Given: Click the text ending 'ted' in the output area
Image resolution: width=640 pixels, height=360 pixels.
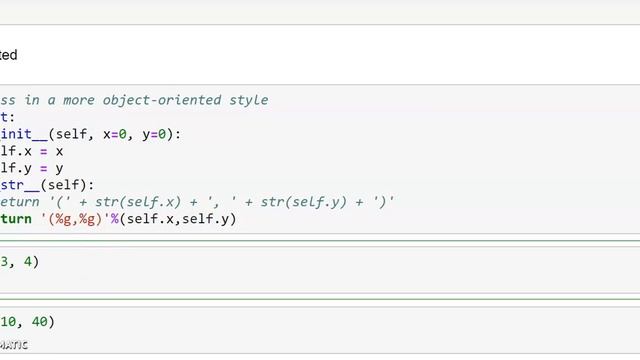Looking at the screenshot, I should point(9,55).
